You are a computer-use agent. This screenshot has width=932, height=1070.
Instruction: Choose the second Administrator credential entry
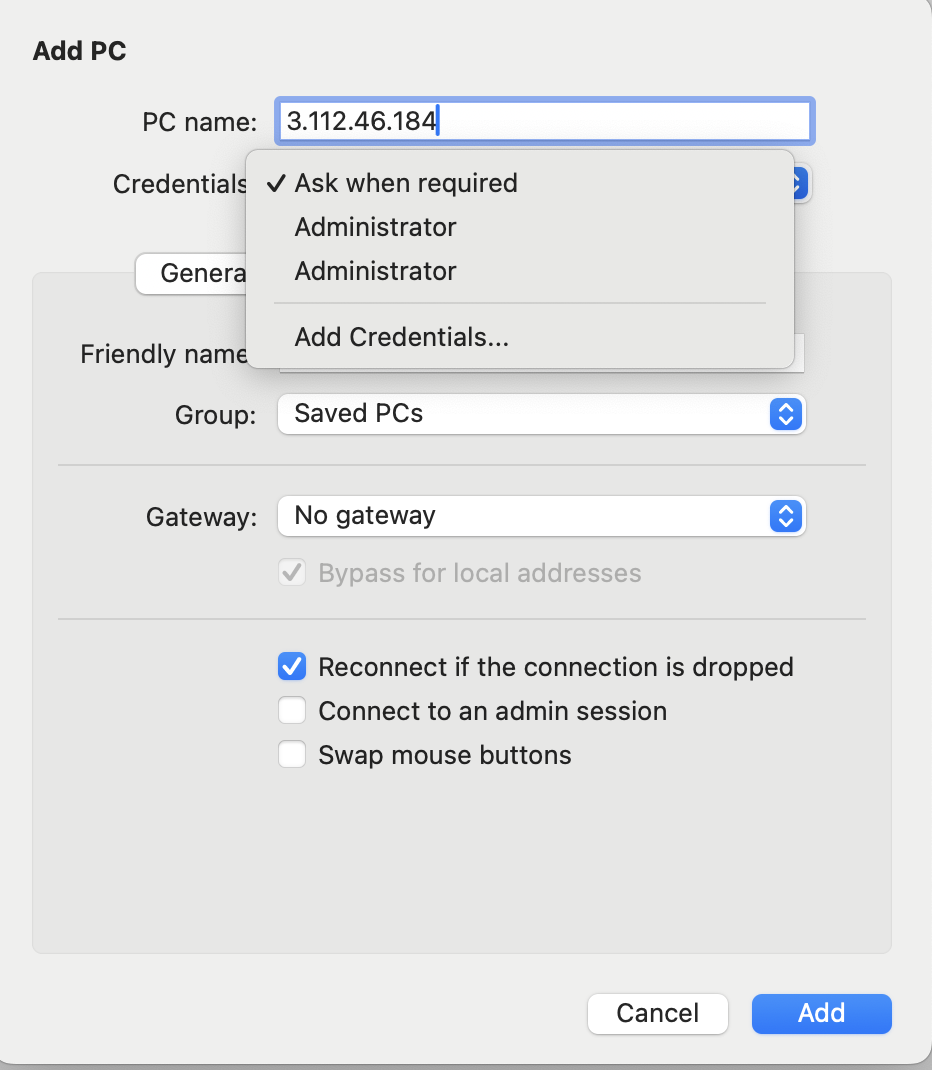click(x=375, y=271)
